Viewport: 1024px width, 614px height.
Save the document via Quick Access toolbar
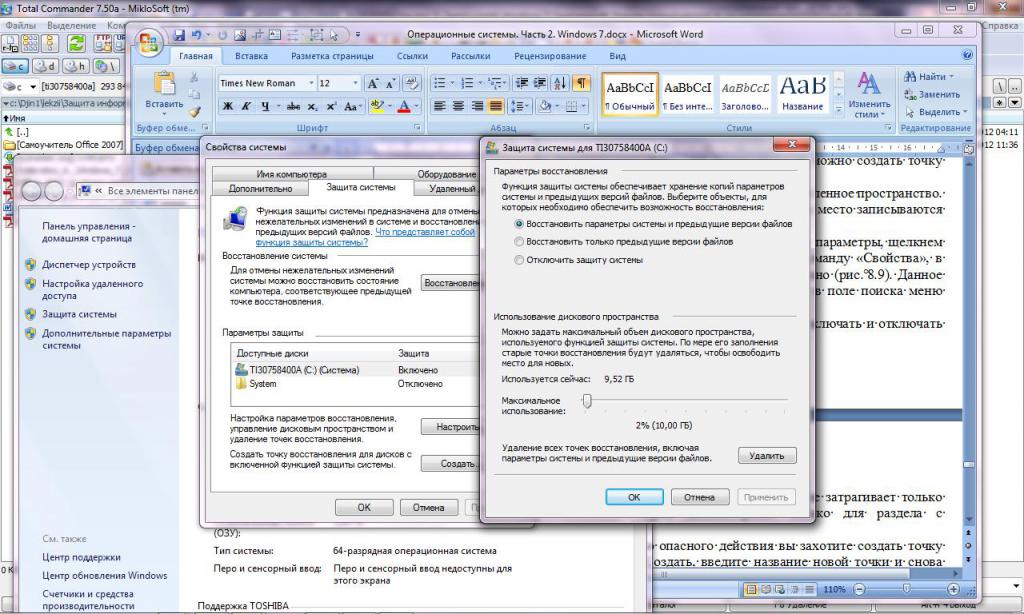tap(180, 35)
